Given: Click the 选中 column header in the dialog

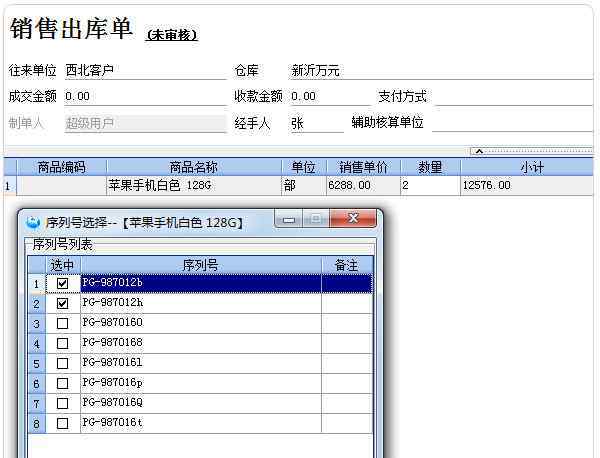Looking at the screenshot, I should [62, 265].
